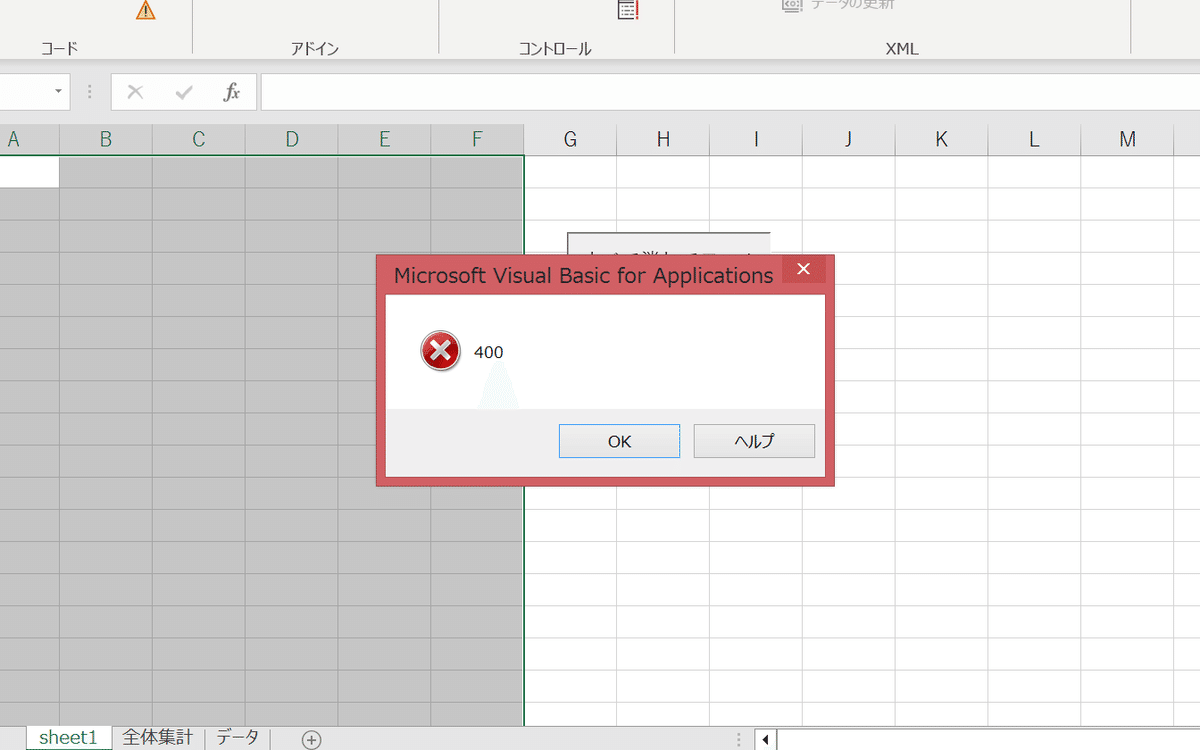1200x750 pixels.
Task: Click the XML ribbon group label
Action: click(x=902, y=48)
